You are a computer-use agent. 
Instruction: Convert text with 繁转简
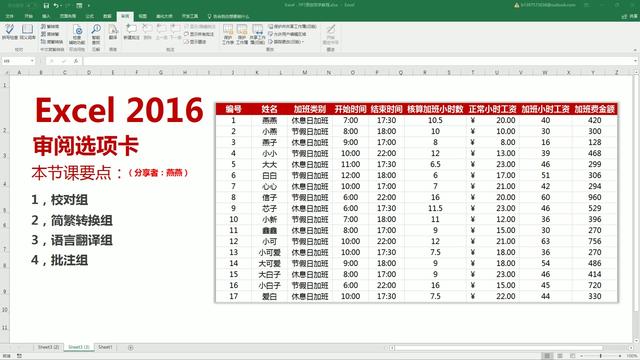(50, 27)
